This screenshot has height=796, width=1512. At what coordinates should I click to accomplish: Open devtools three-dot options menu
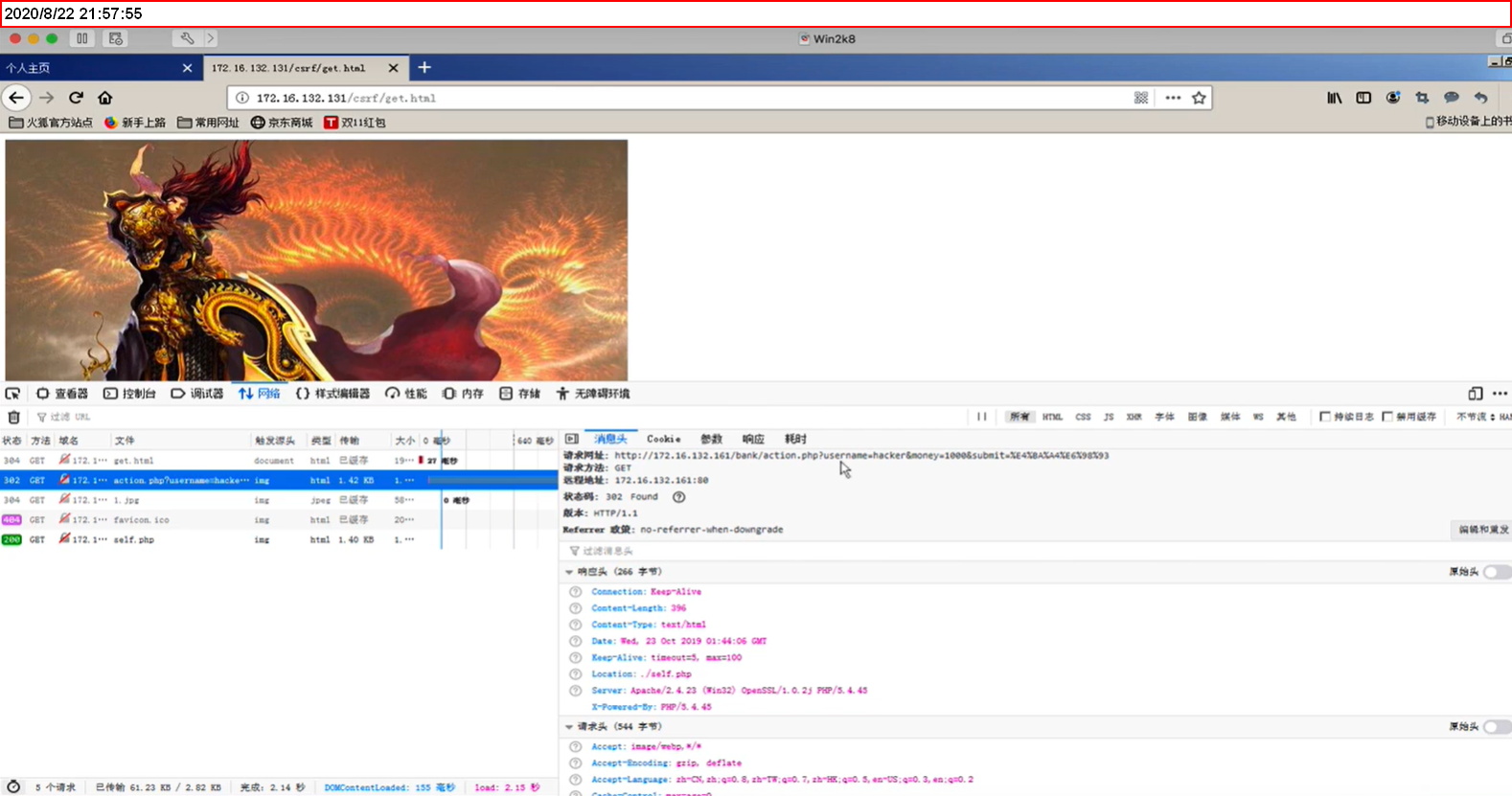tap(1500, 394)
